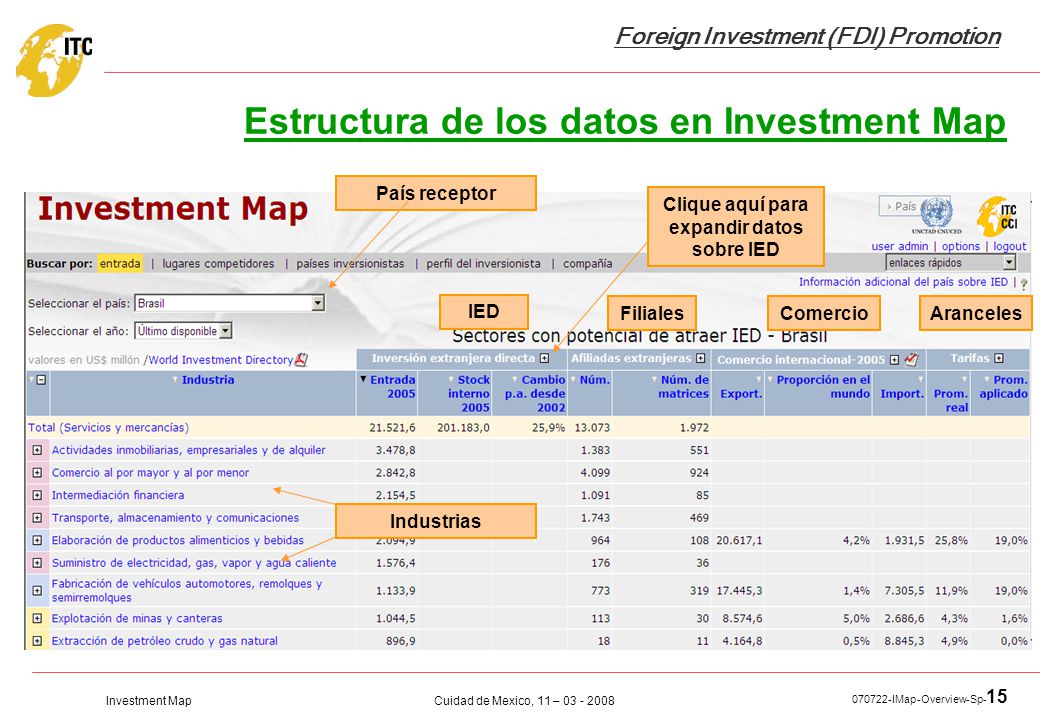Sort by the Industria column header

point(208,380)
